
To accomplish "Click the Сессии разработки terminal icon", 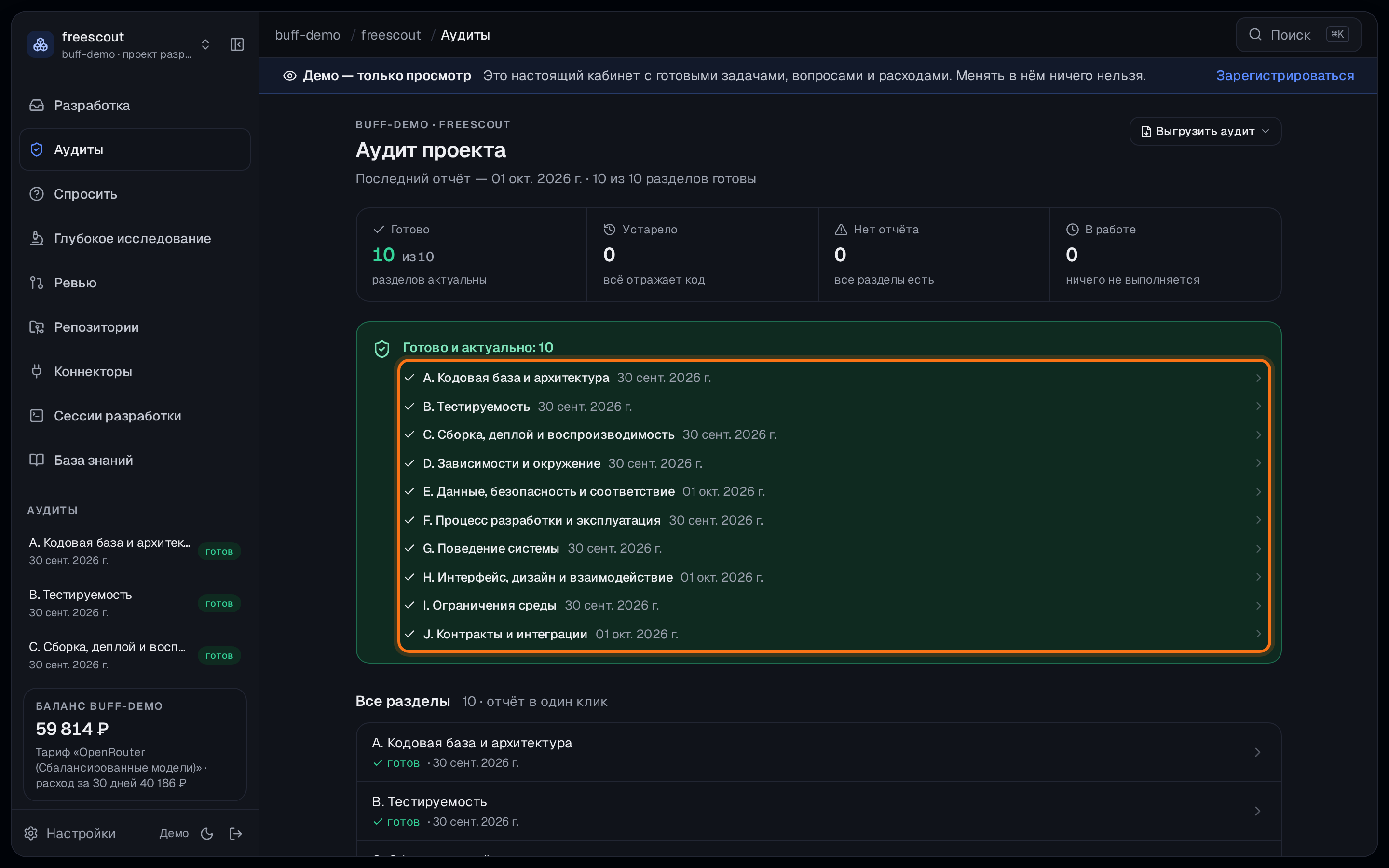I will click(37, 415).
